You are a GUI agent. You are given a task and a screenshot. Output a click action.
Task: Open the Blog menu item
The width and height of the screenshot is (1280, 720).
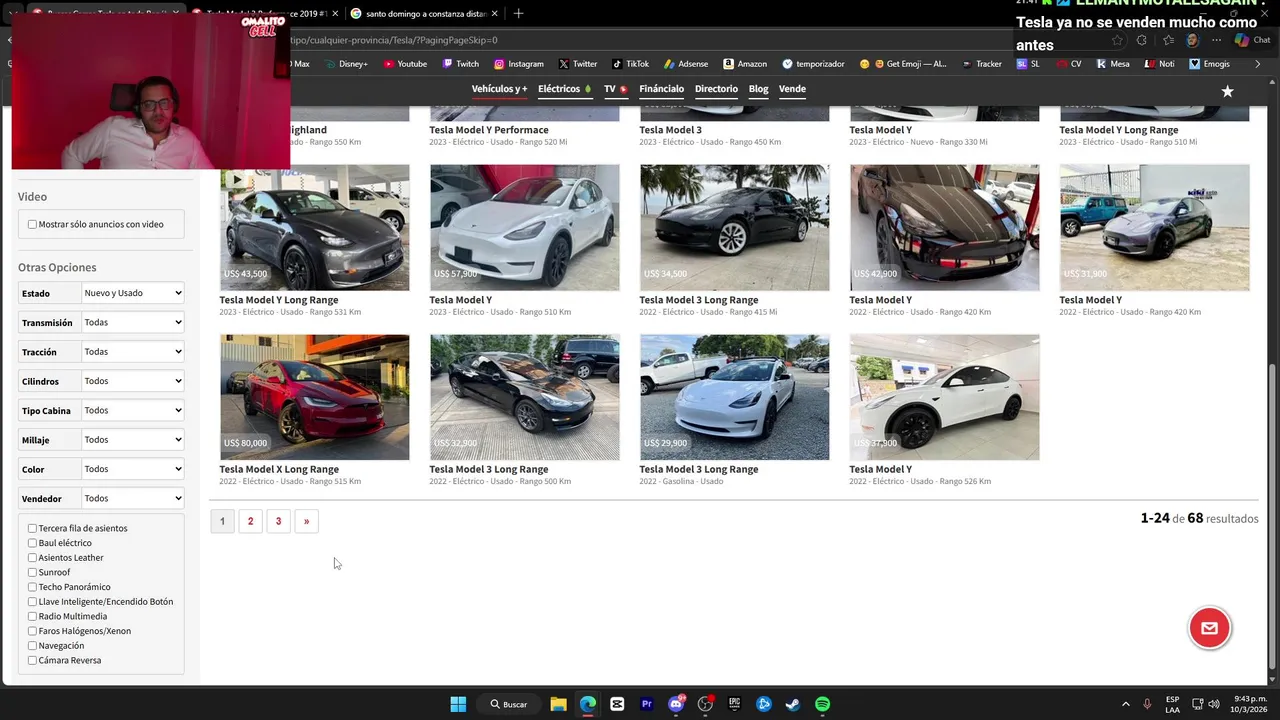[758, 89]
